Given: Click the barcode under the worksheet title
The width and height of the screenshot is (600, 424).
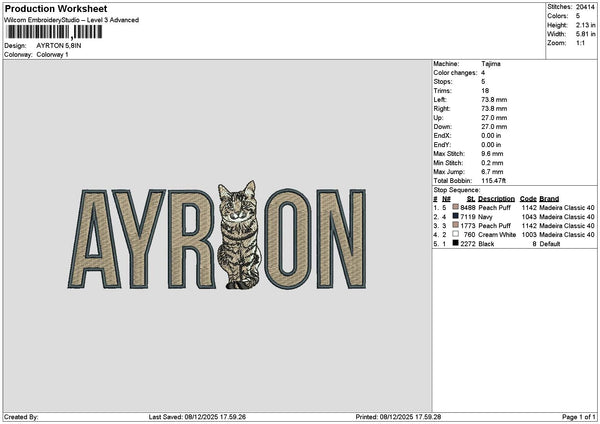Looking at the screenshot, I should [x=54, y=32].
